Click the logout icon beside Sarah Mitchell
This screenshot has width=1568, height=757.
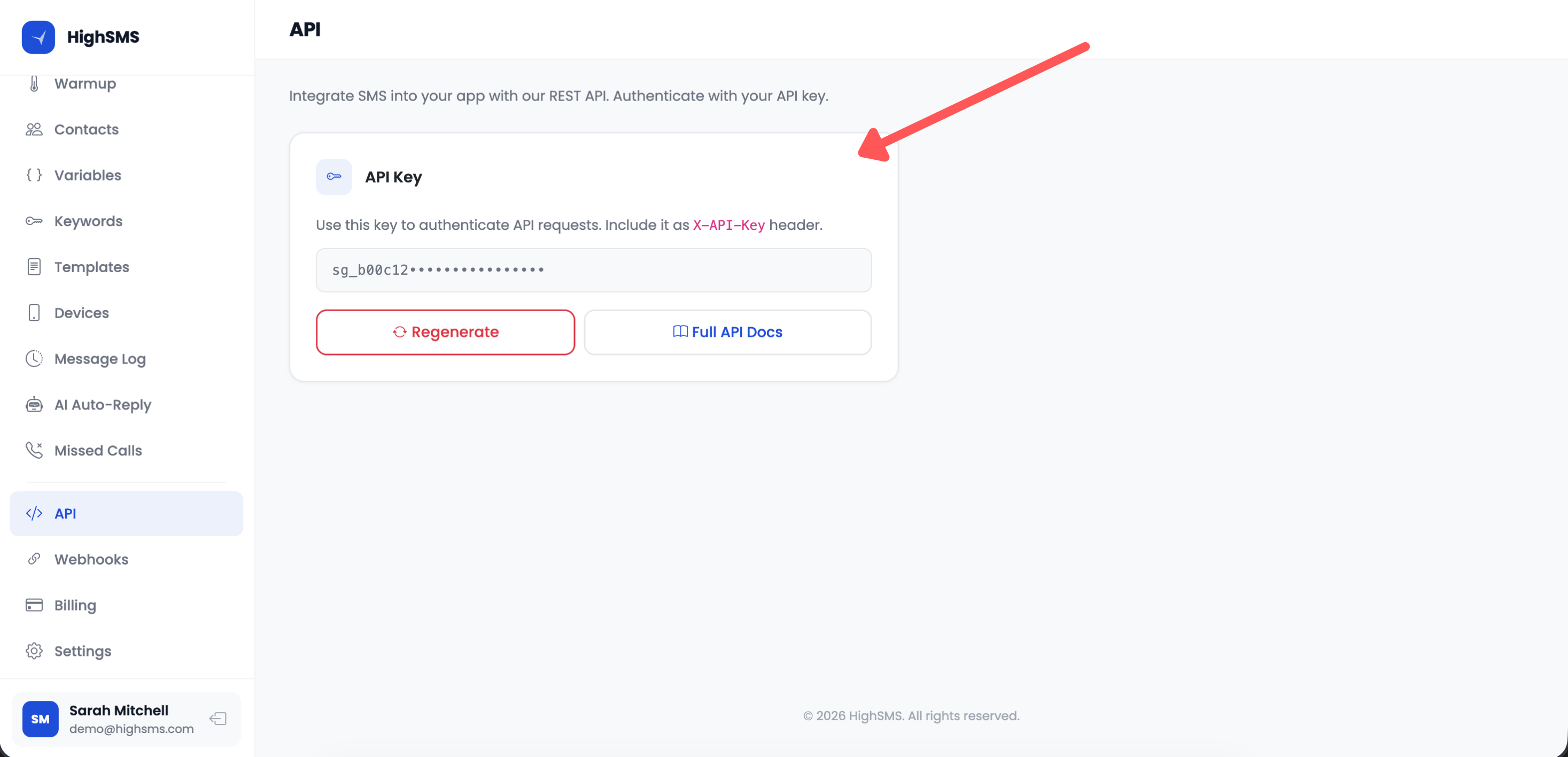point(218,719)
